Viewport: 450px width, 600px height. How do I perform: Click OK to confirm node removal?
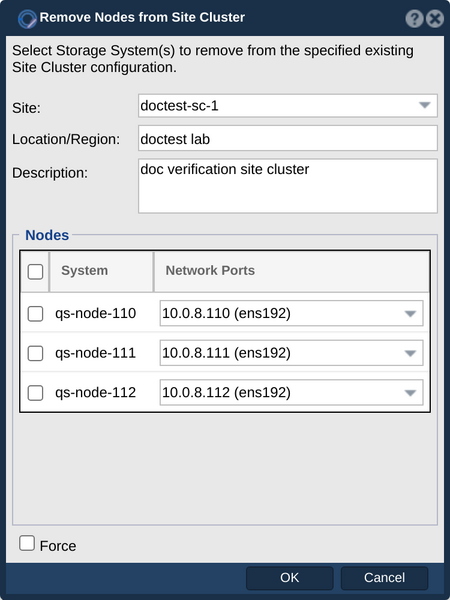tap(289, 578)
